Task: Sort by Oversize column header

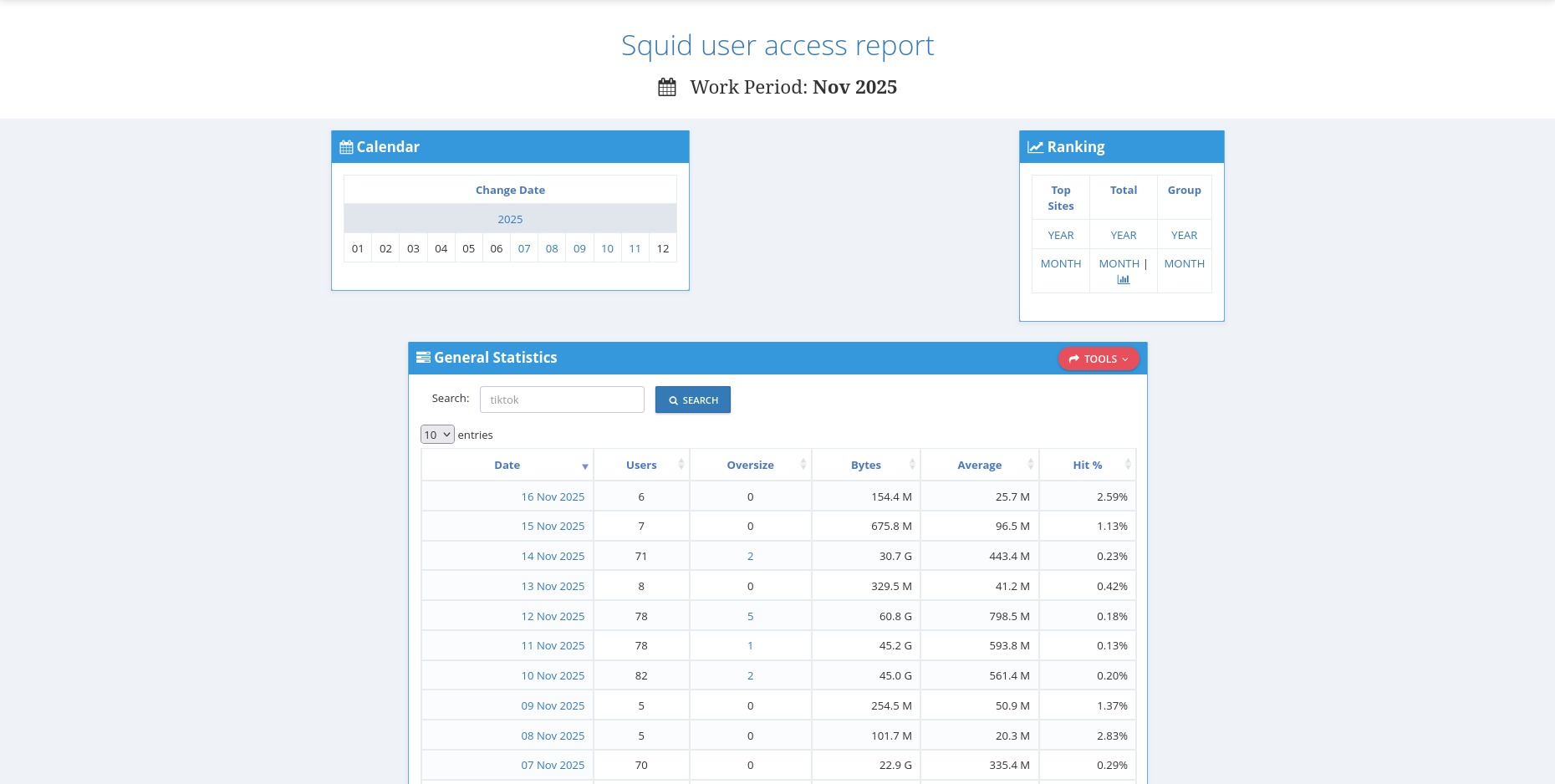Action: pos(750,465)
